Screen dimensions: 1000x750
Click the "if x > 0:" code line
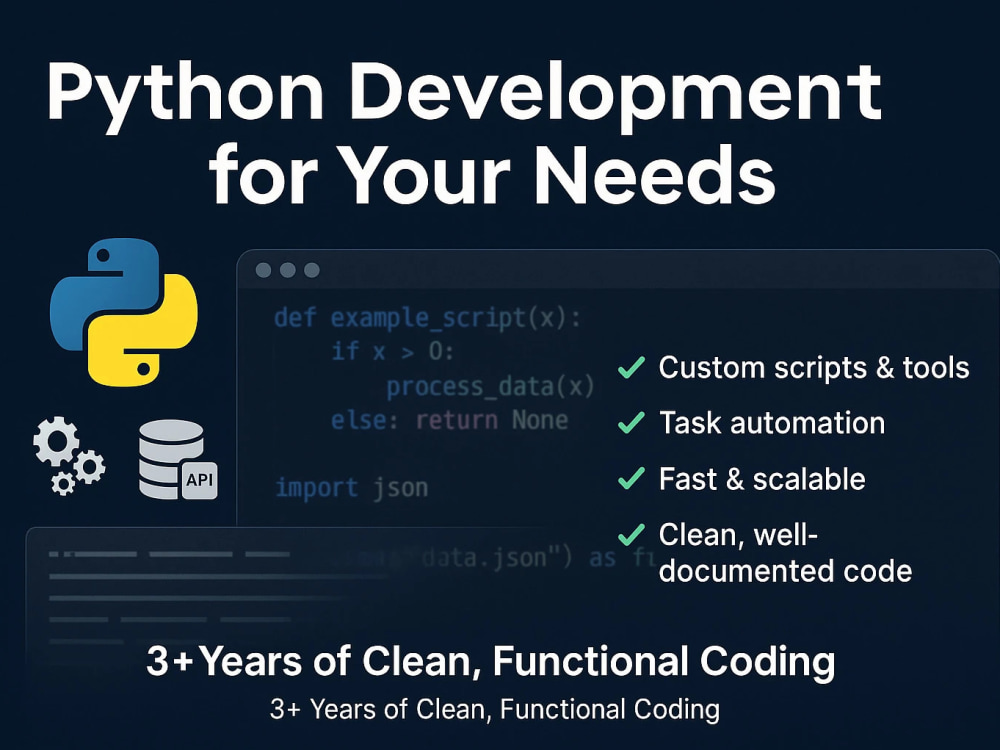393,351
